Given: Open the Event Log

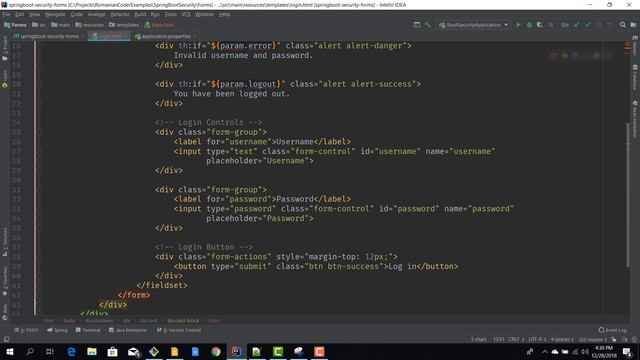Looking at the screenshot, I should coord(612,330).
